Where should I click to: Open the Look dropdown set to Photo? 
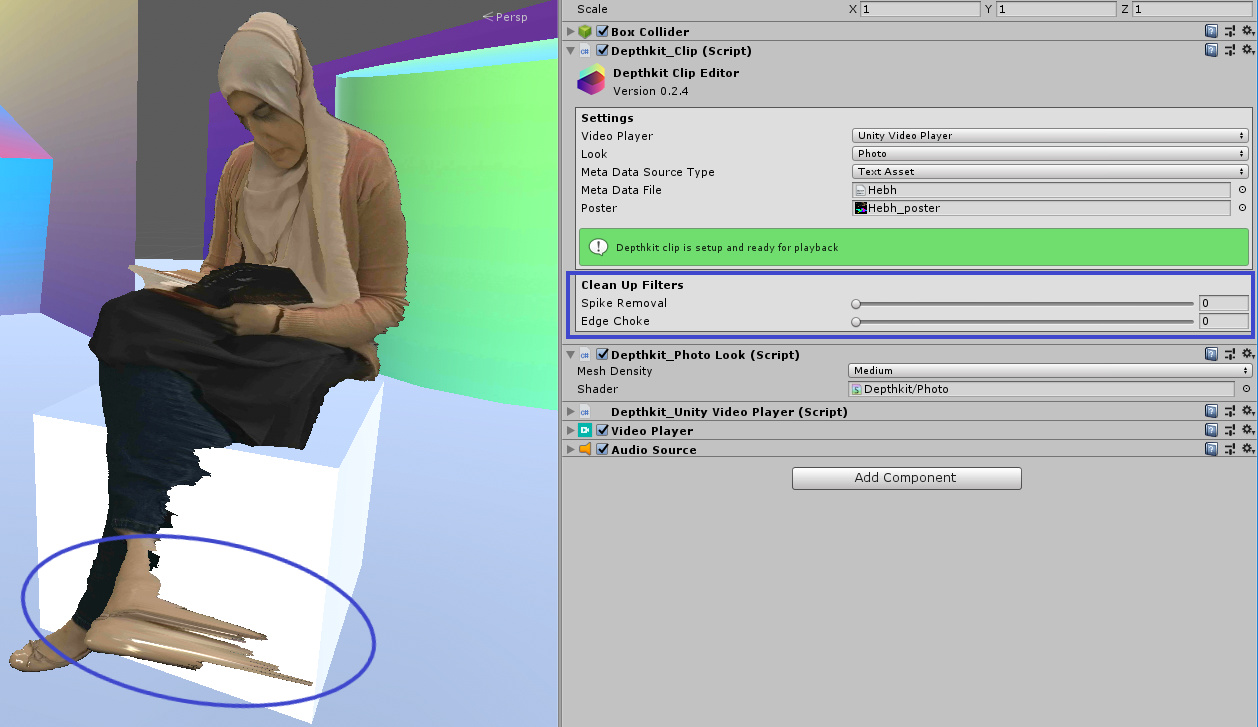[1050, 154]
